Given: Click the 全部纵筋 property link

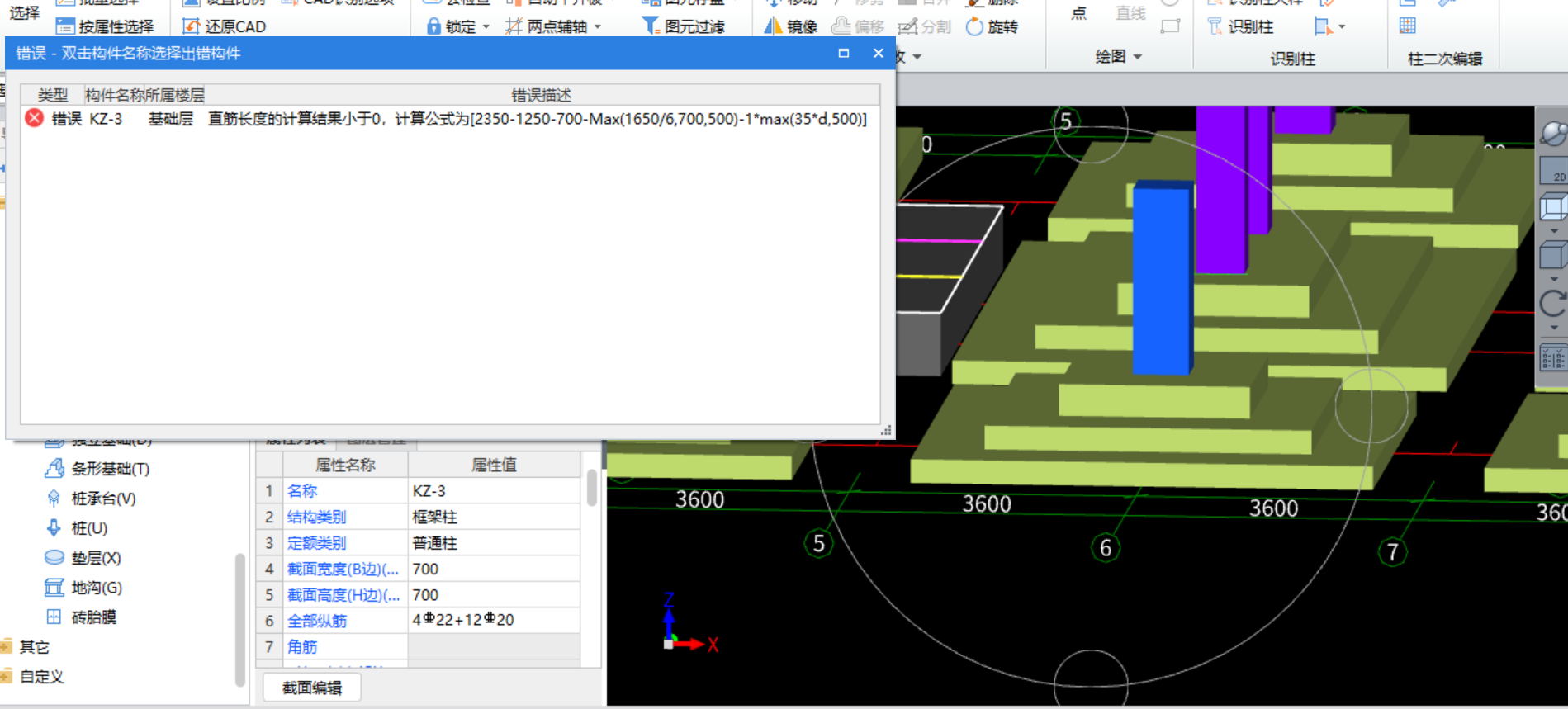Looking at the screenshot, I should (317, 621).
